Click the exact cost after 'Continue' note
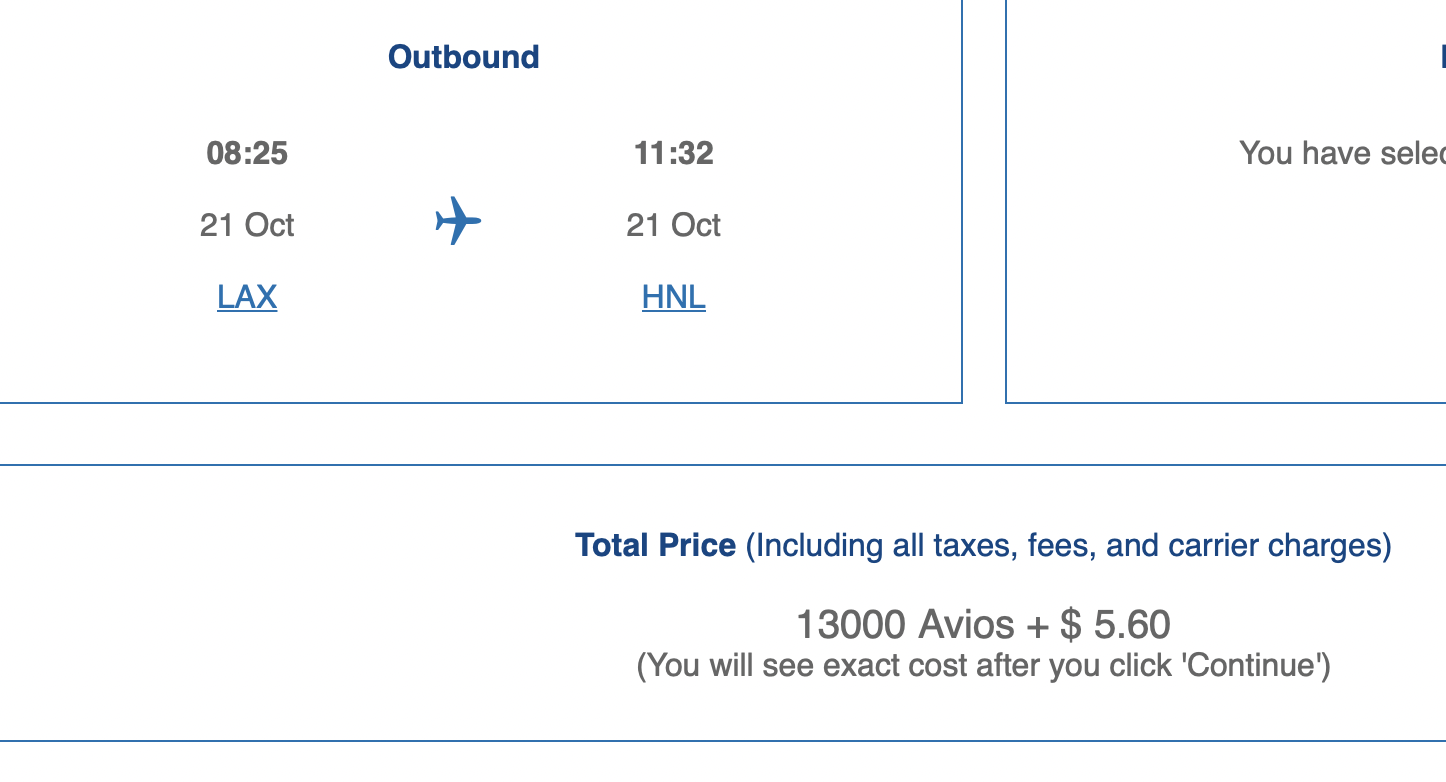The height and width of the screenshot is (782, 1446). (x=984, y=665)
